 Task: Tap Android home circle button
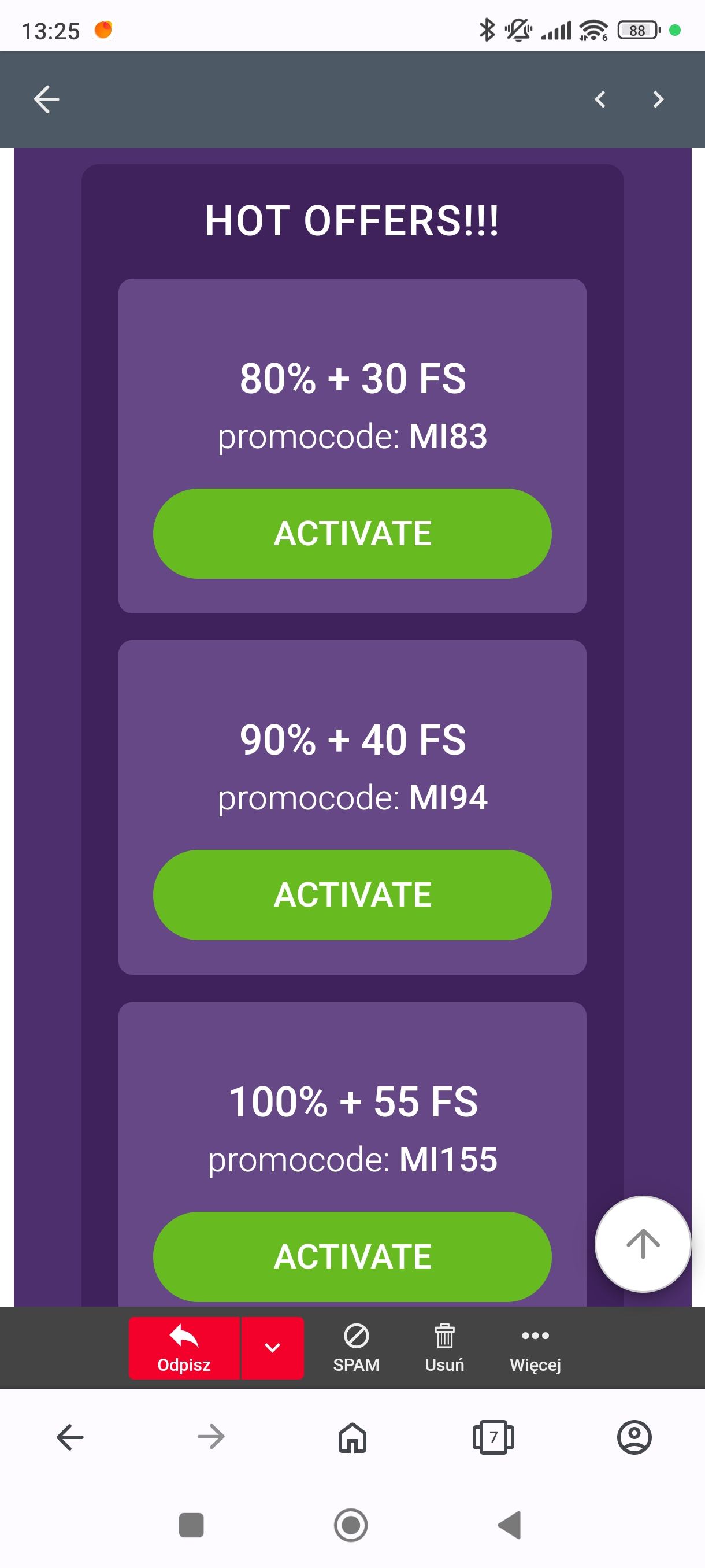[x=351, y=1525]
